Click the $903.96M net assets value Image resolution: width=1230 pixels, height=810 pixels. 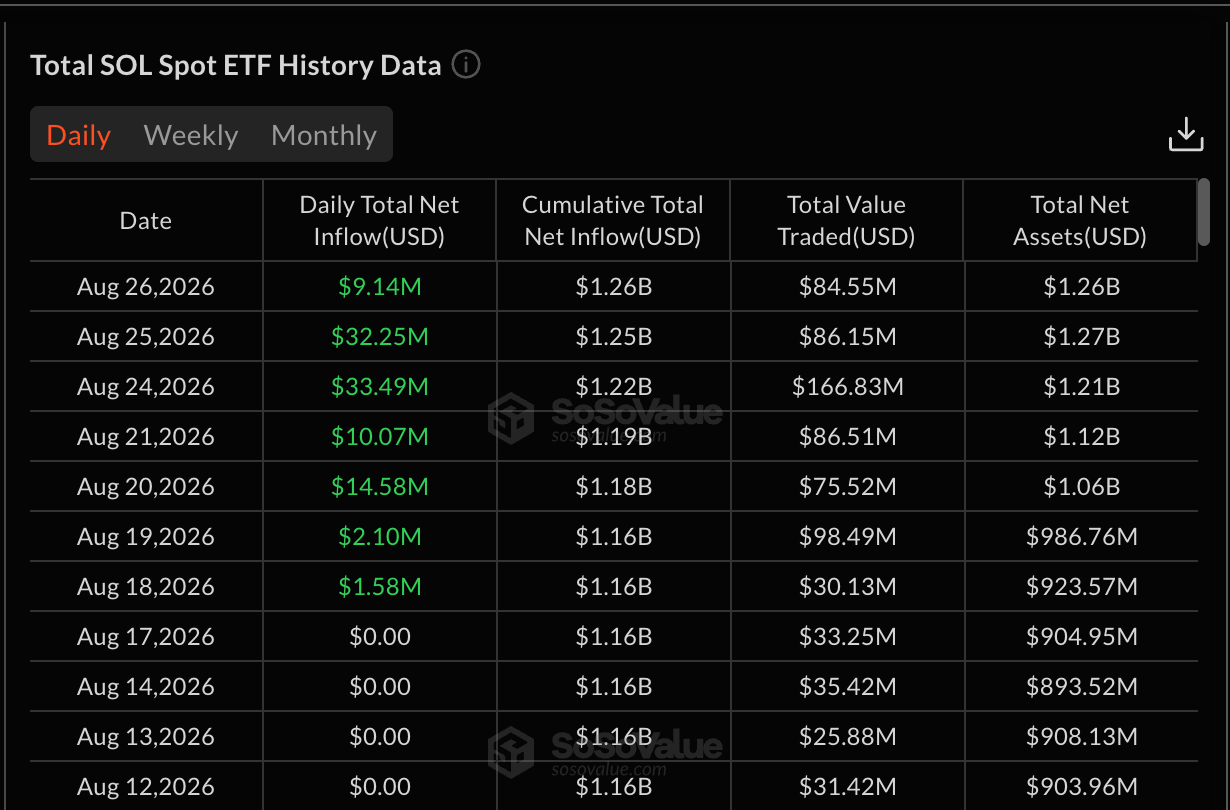pos(1081,787)
